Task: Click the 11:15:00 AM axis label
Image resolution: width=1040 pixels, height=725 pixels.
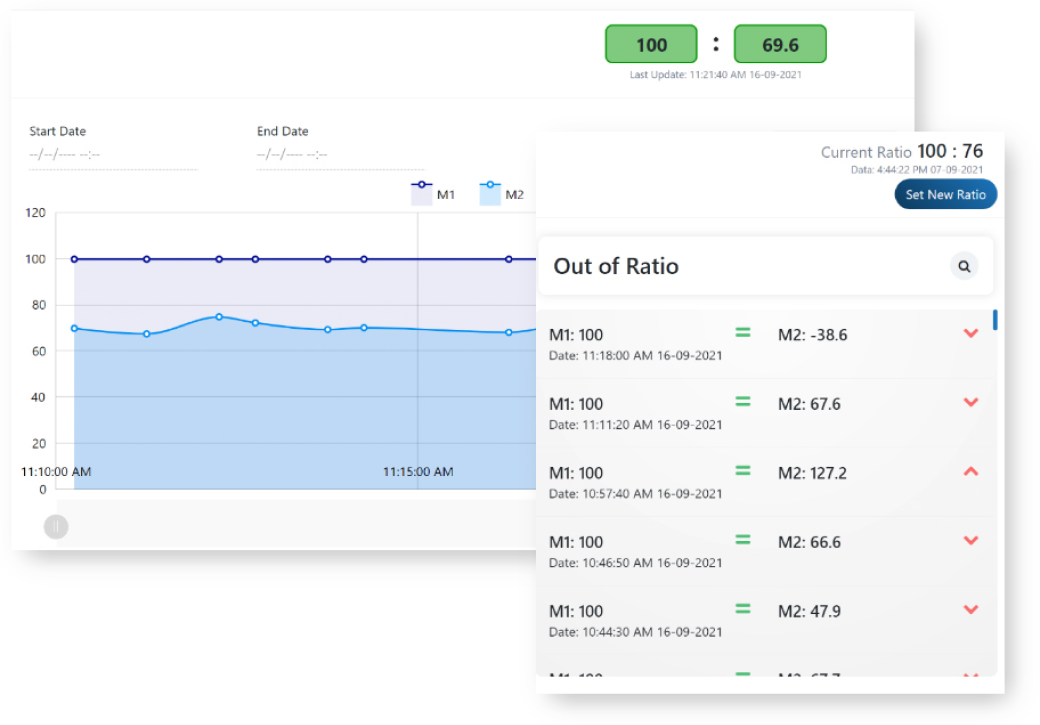Action: 419,472
